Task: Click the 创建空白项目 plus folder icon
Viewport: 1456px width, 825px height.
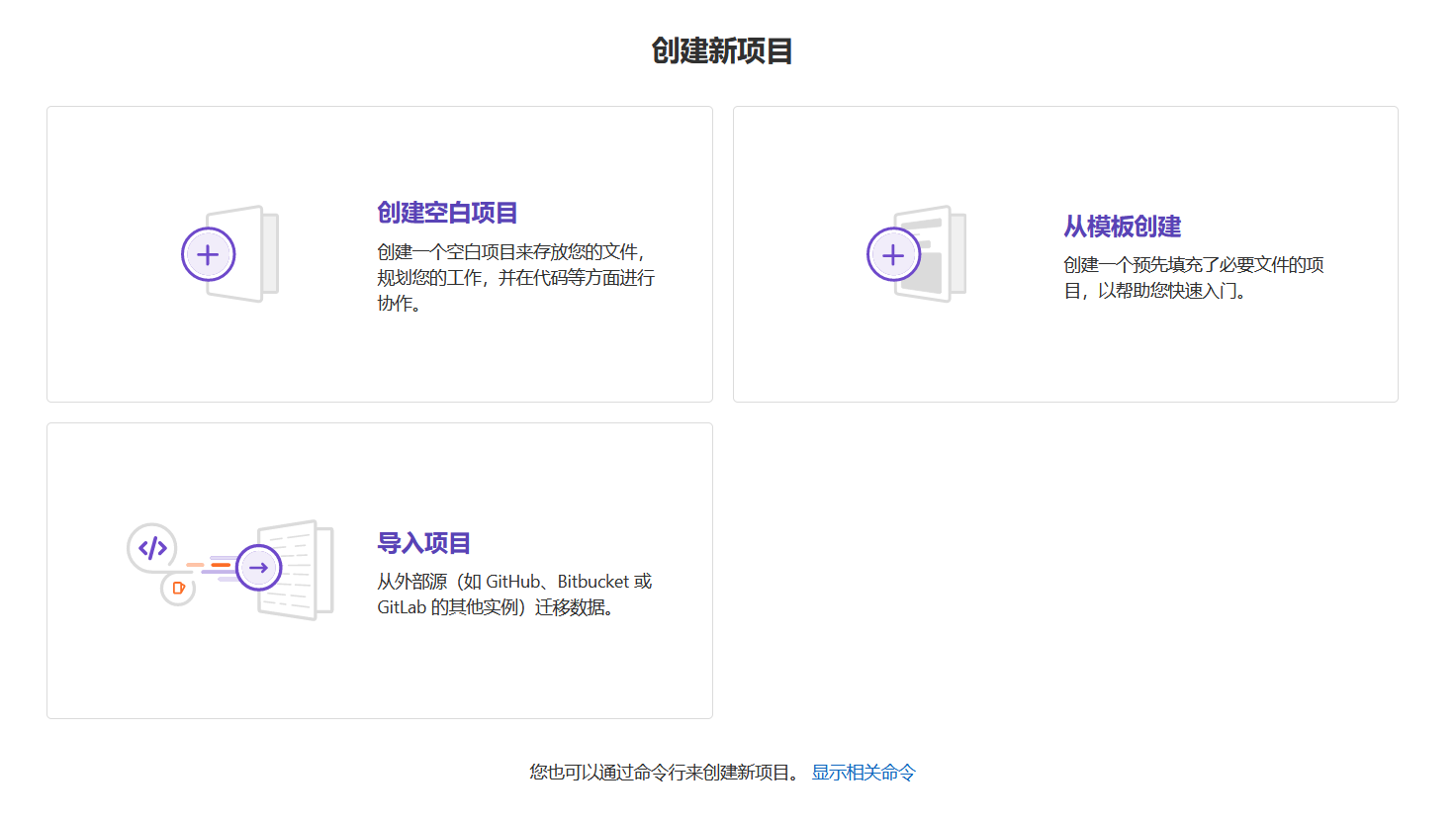Action: (x=230, y=254)
